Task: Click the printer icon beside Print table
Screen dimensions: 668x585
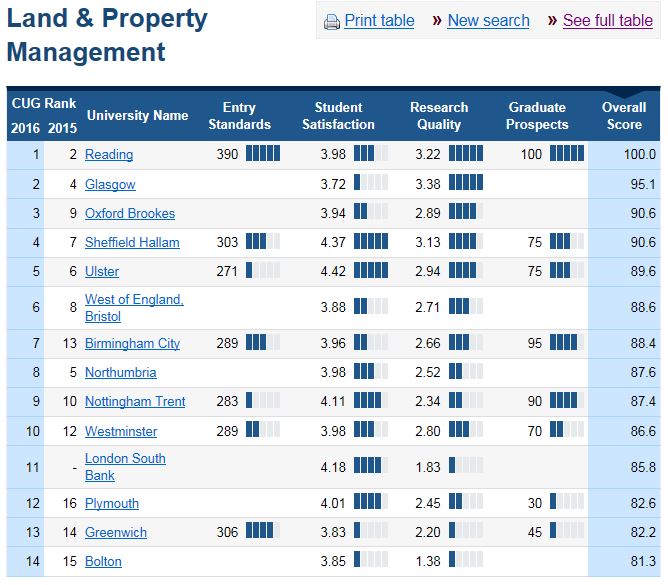Action: tap(331, 21)
